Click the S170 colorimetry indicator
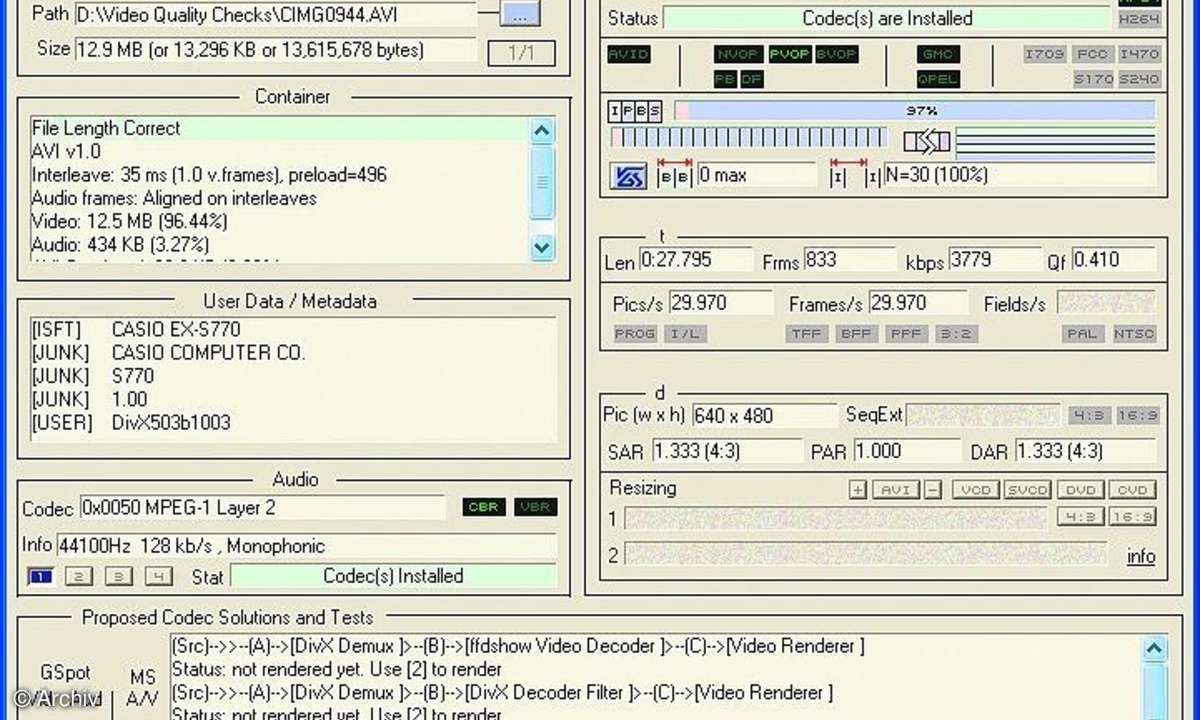 coord(1093,79)
